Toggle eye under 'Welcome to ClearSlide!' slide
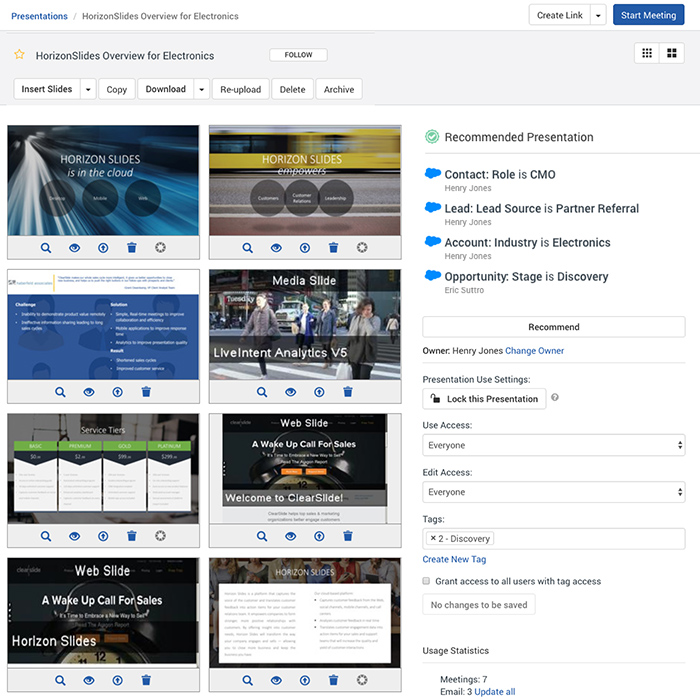 [291, 536]
